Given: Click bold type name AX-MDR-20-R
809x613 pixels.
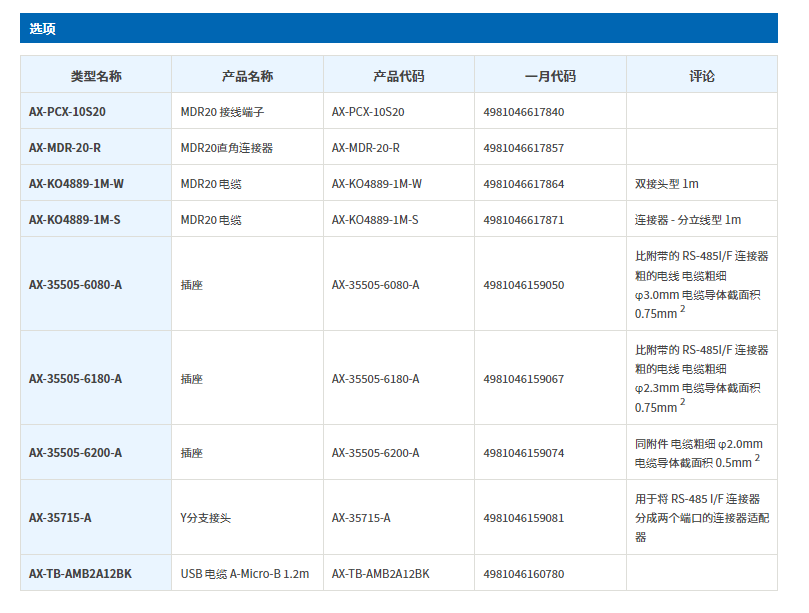Looking at the screenshot, I should click(x=64, y=148).
